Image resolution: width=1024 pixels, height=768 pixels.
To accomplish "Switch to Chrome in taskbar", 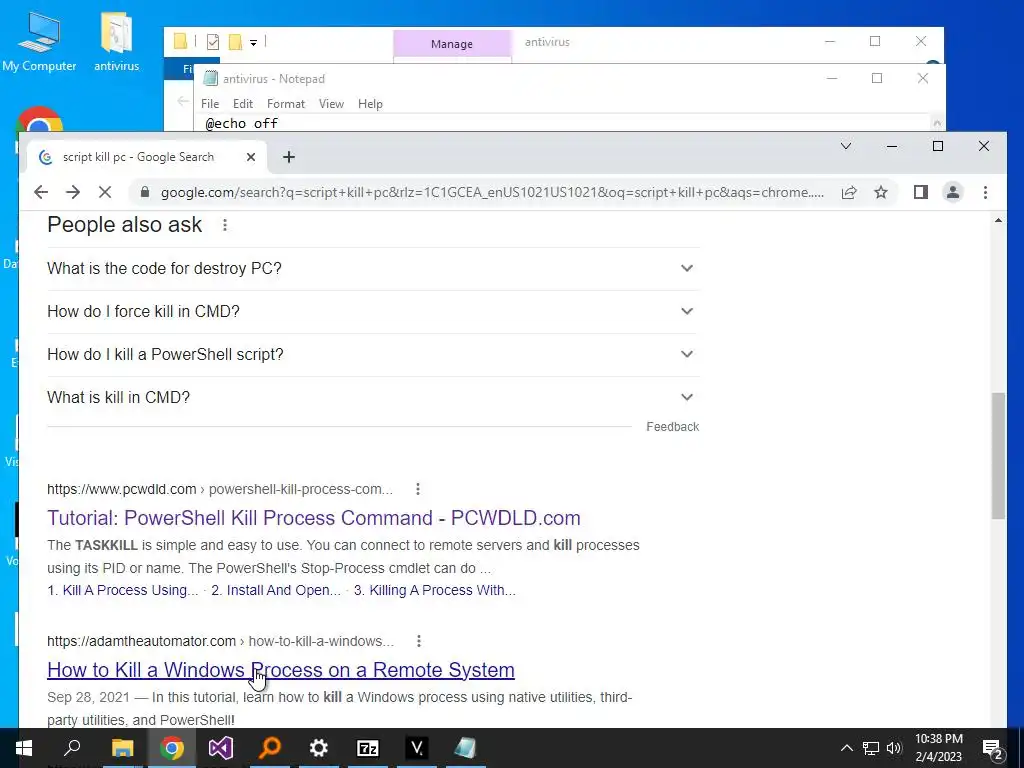I will click(x=172, y=748).
